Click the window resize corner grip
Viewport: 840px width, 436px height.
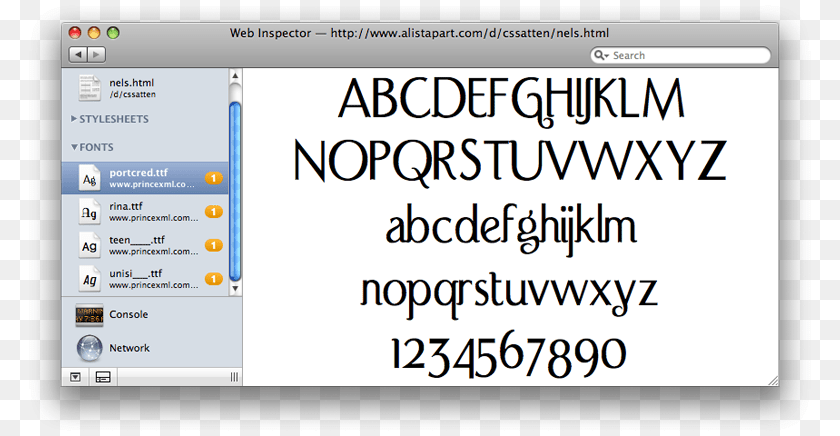[x=773, y=381]
